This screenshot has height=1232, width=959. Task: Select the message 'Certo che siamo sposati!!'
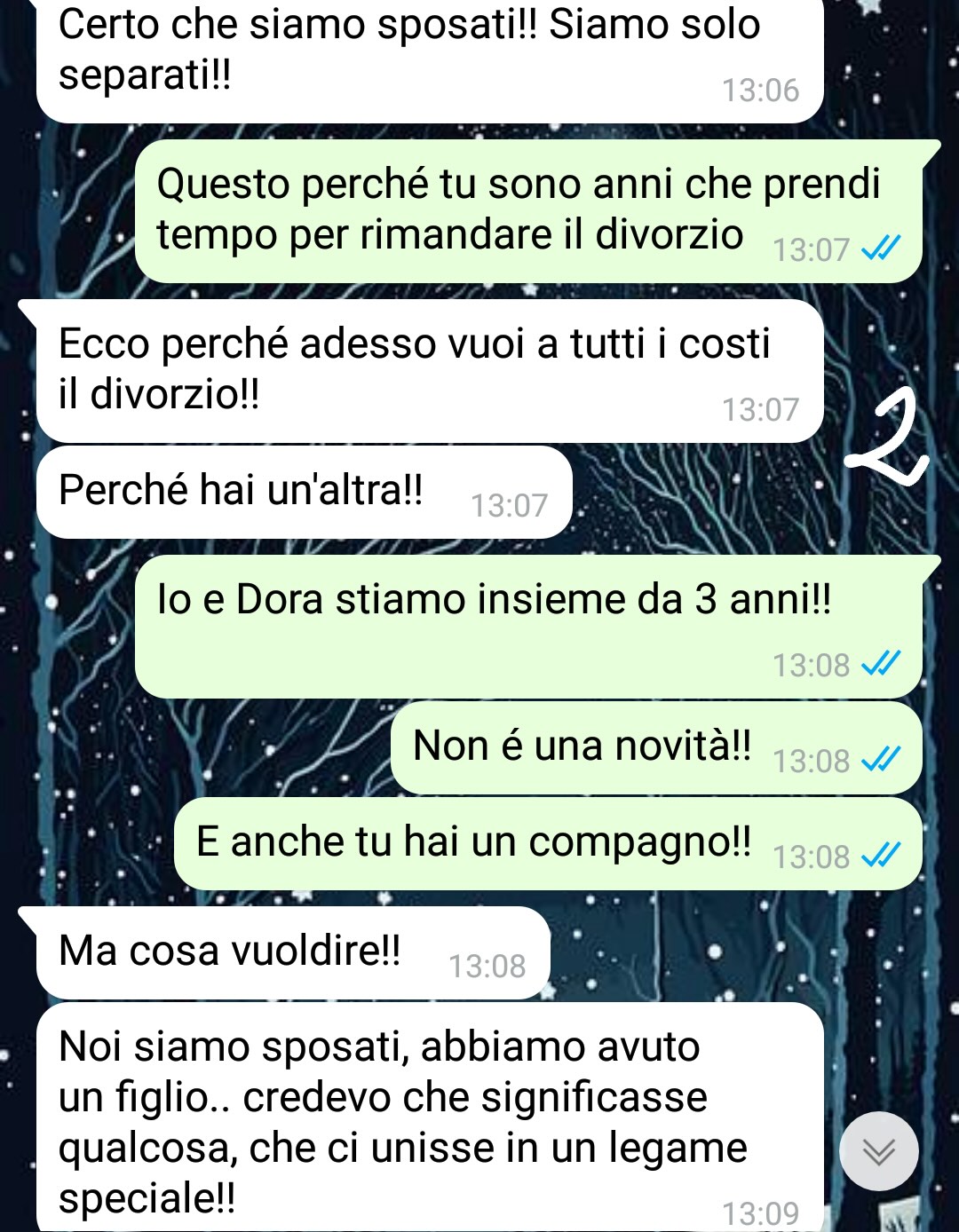430,60
